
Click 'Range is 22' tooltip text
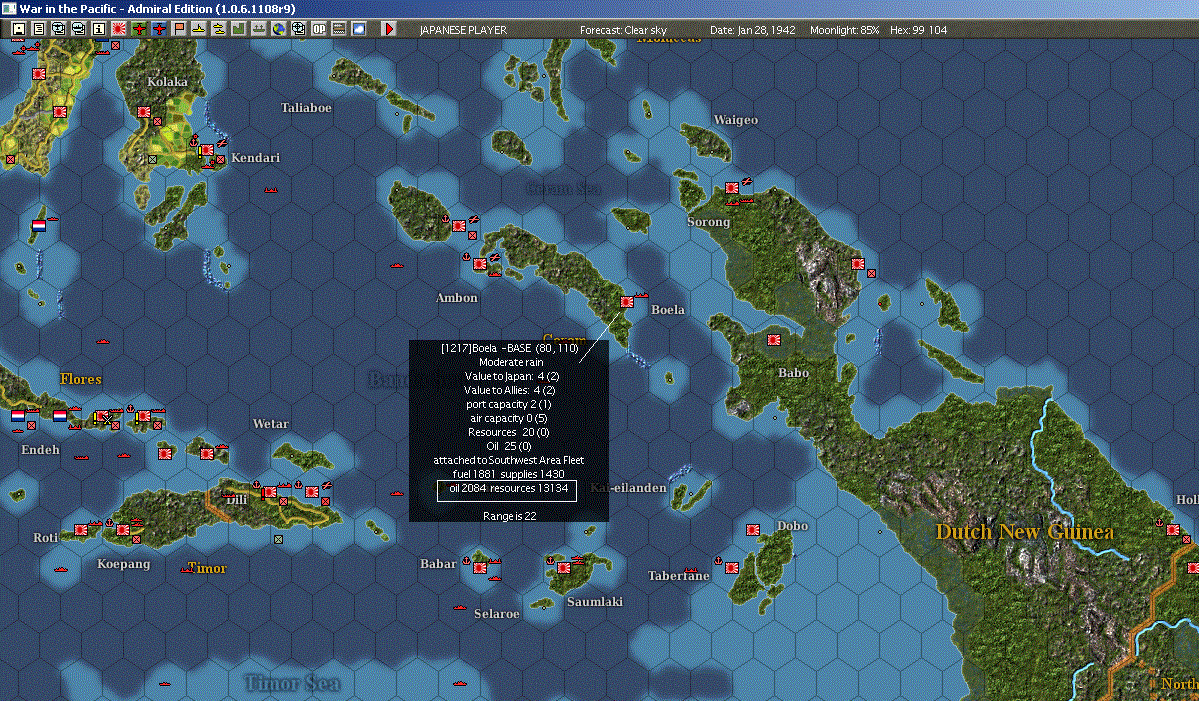pyautogui.click(x=509, y=516)
